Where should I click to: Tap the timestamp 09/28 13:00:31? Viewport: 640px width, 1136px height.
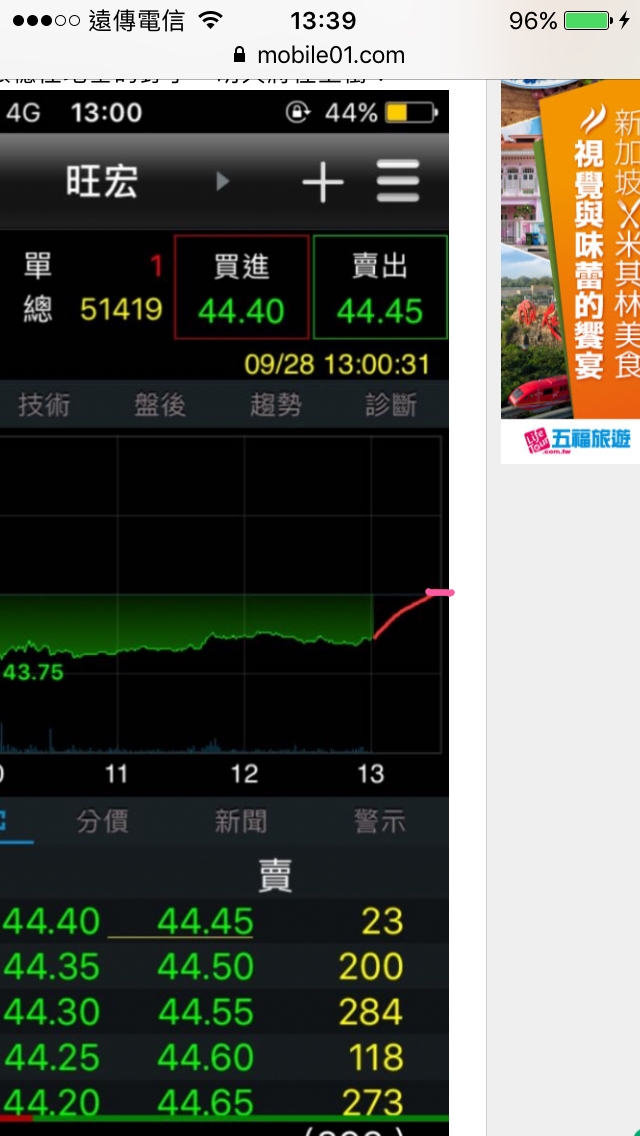click(336, 364)
